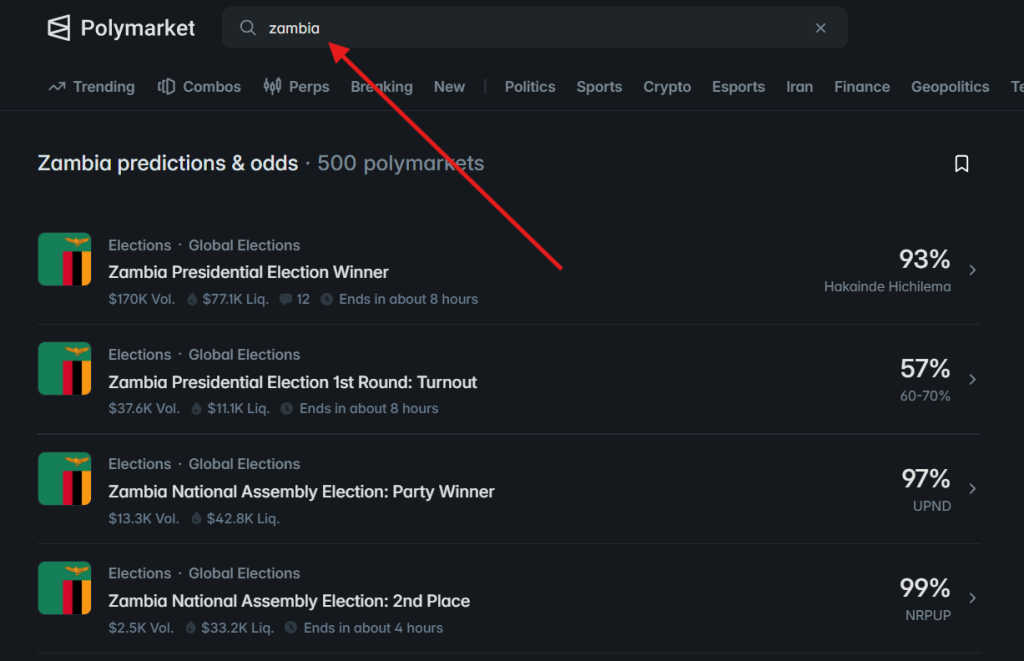This screenshot has width=1024, height=661.
Task: Click Zambia flag thumbnail for Party Winner market
Action: click(x=65, y=478)
